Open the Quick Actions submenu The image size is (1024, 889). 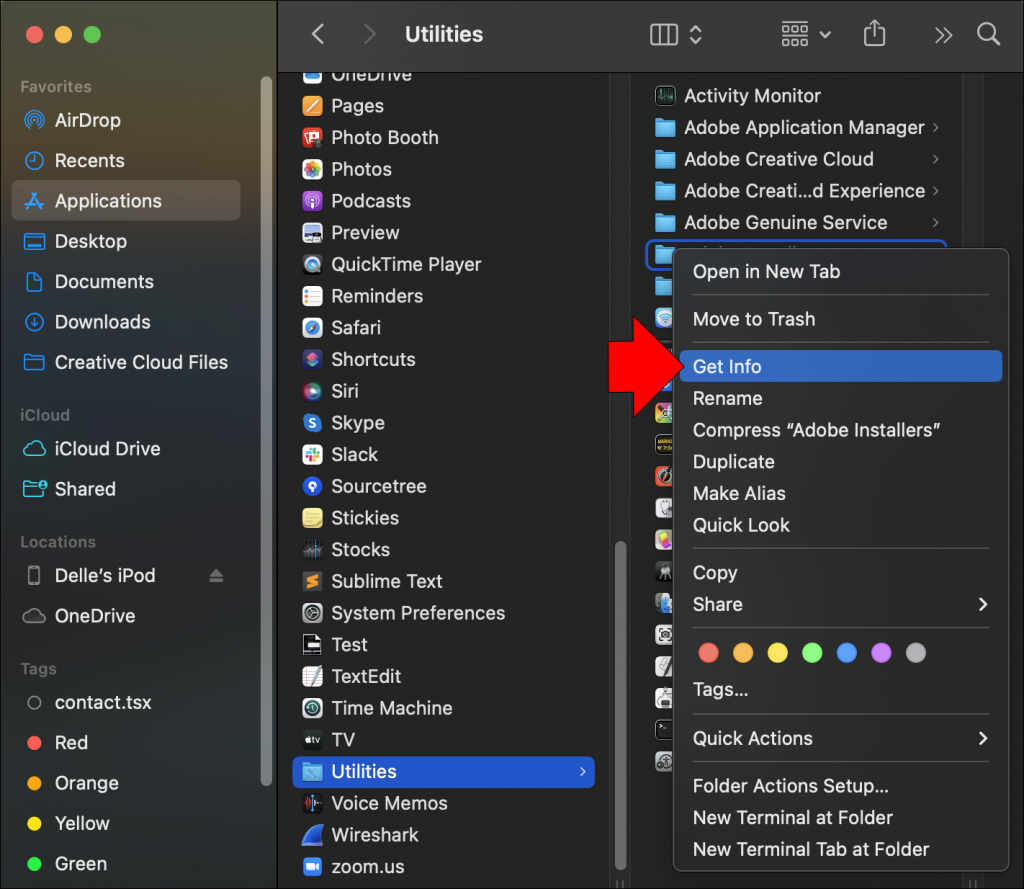tap(752, 738)
